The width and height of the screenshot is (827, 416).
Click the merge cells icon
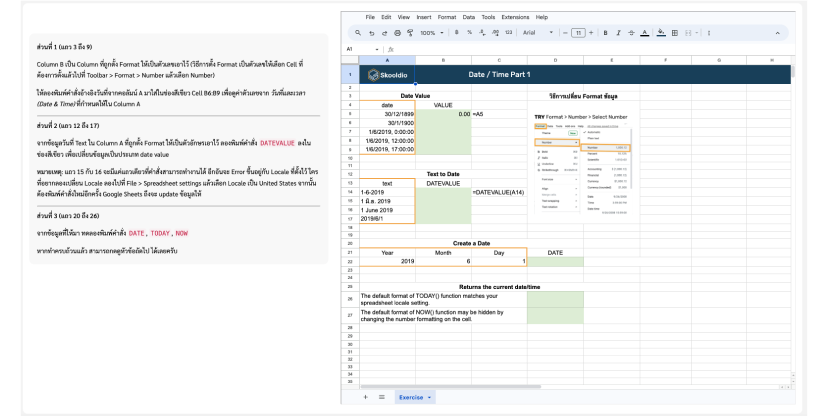pos(688,33)
